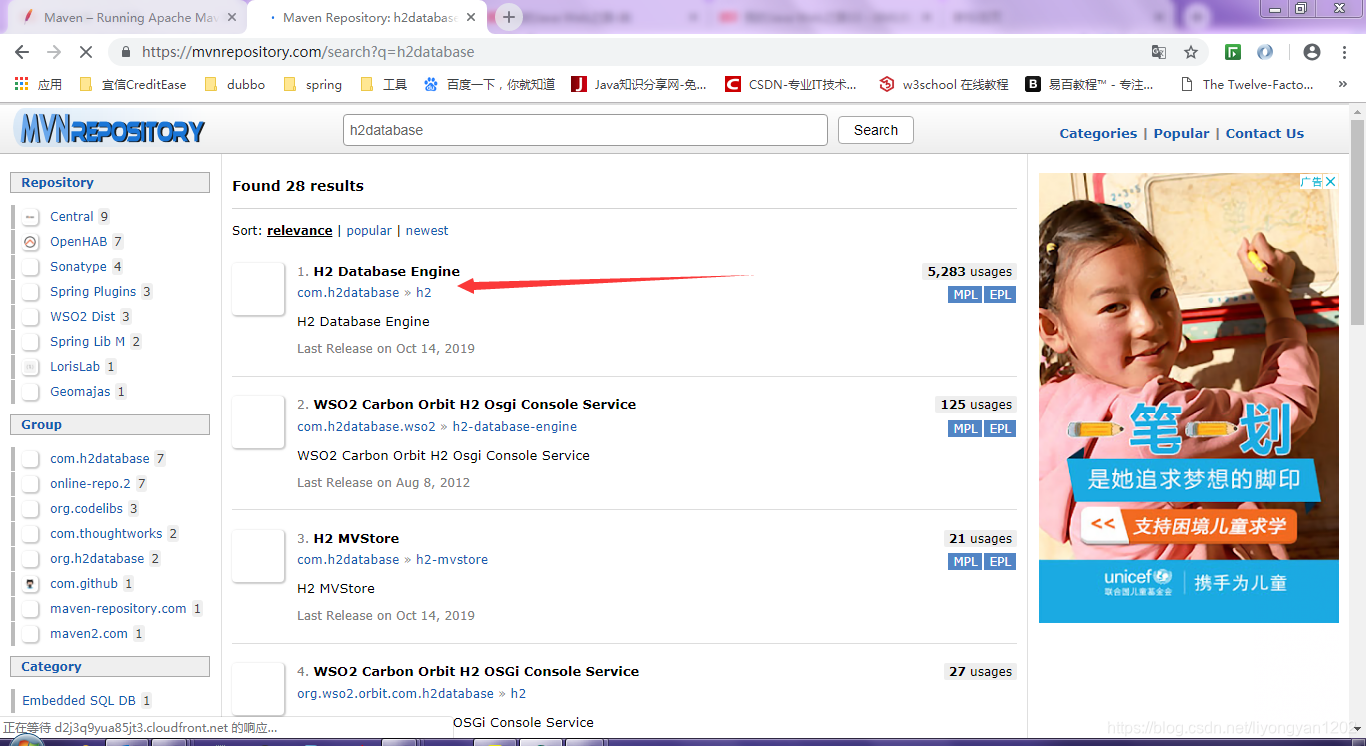This screenshot has width=1366, height=746.
Task: Filter by com.github group
Action: click(x=84, y=583)
